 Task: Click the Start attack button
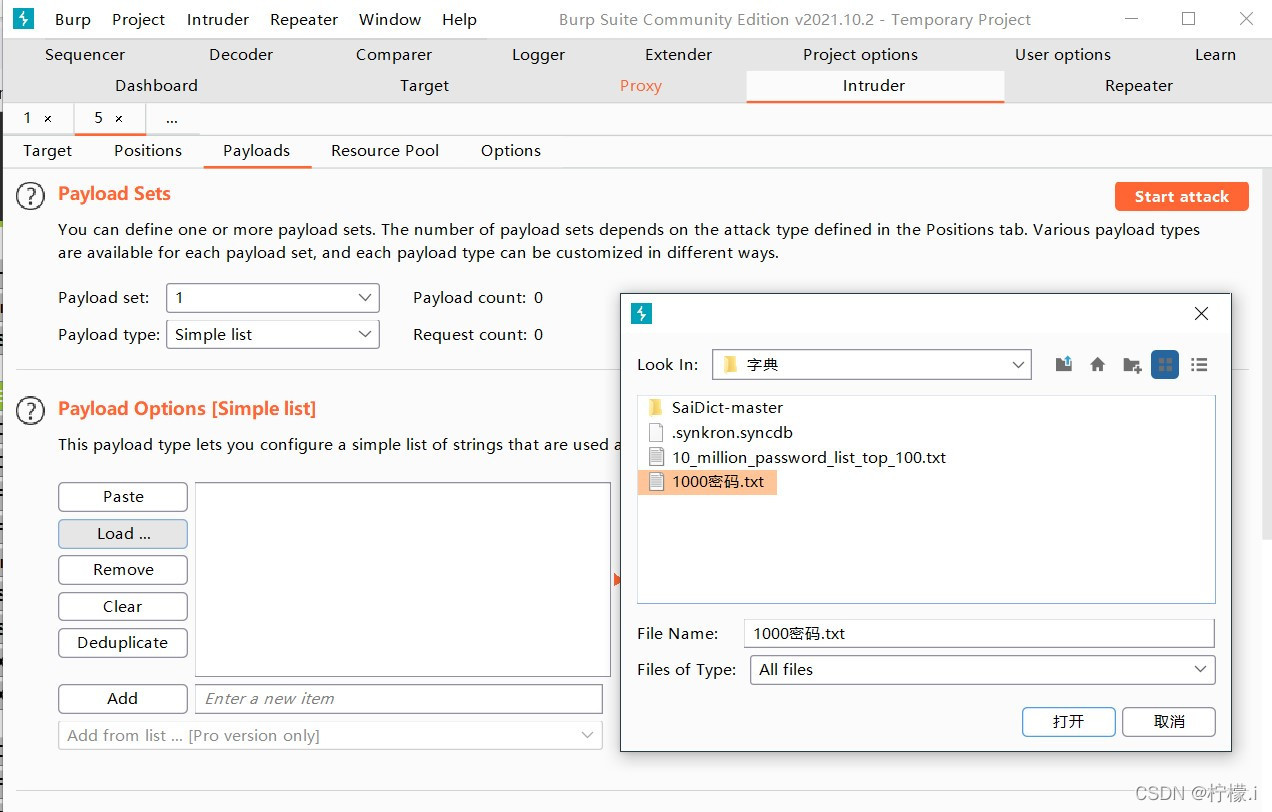point(1181,197)
